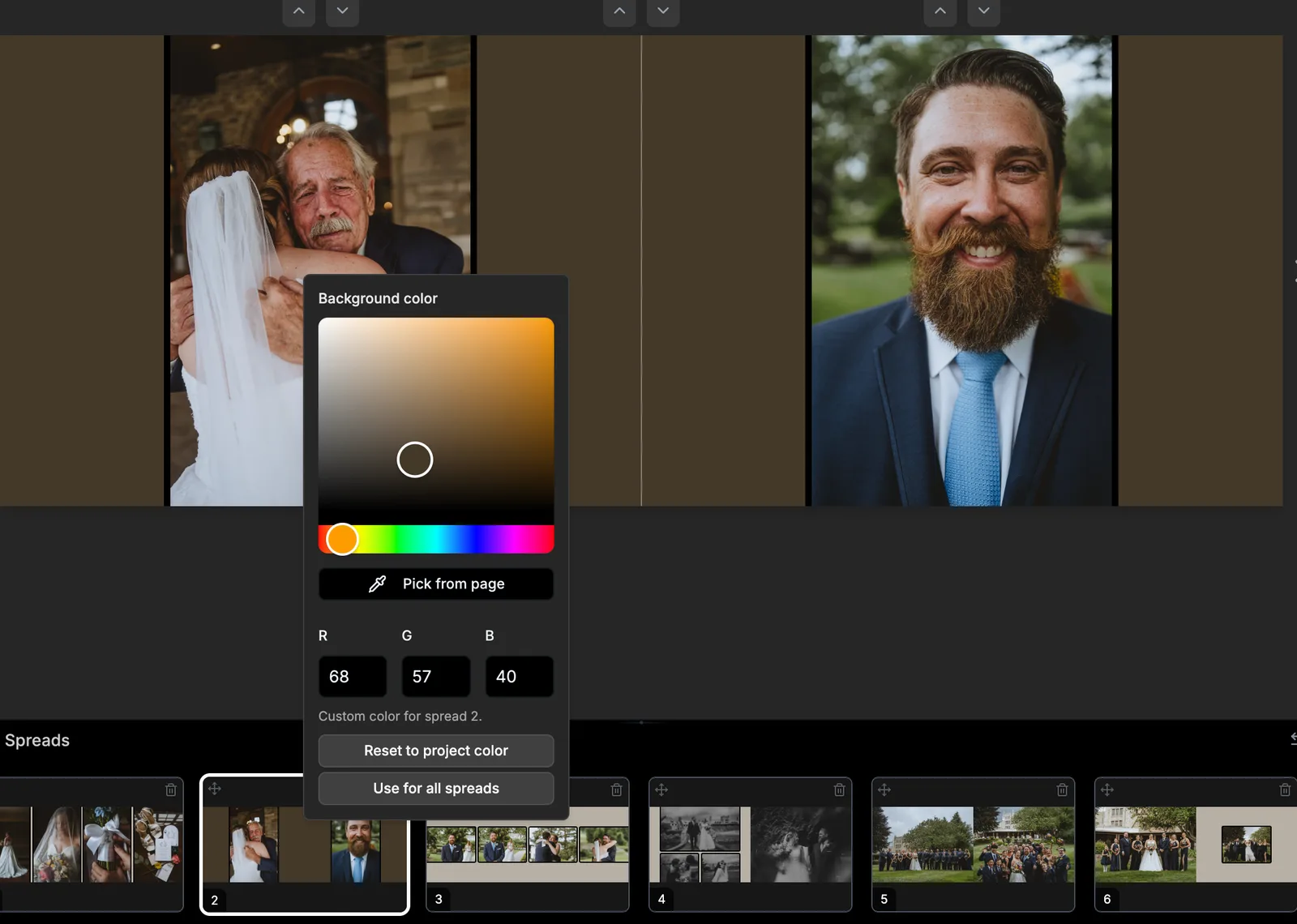This screenshot has height=924, width=1297.
Task: Focus the B value field showing 40
Action: [x=520, y=677]
